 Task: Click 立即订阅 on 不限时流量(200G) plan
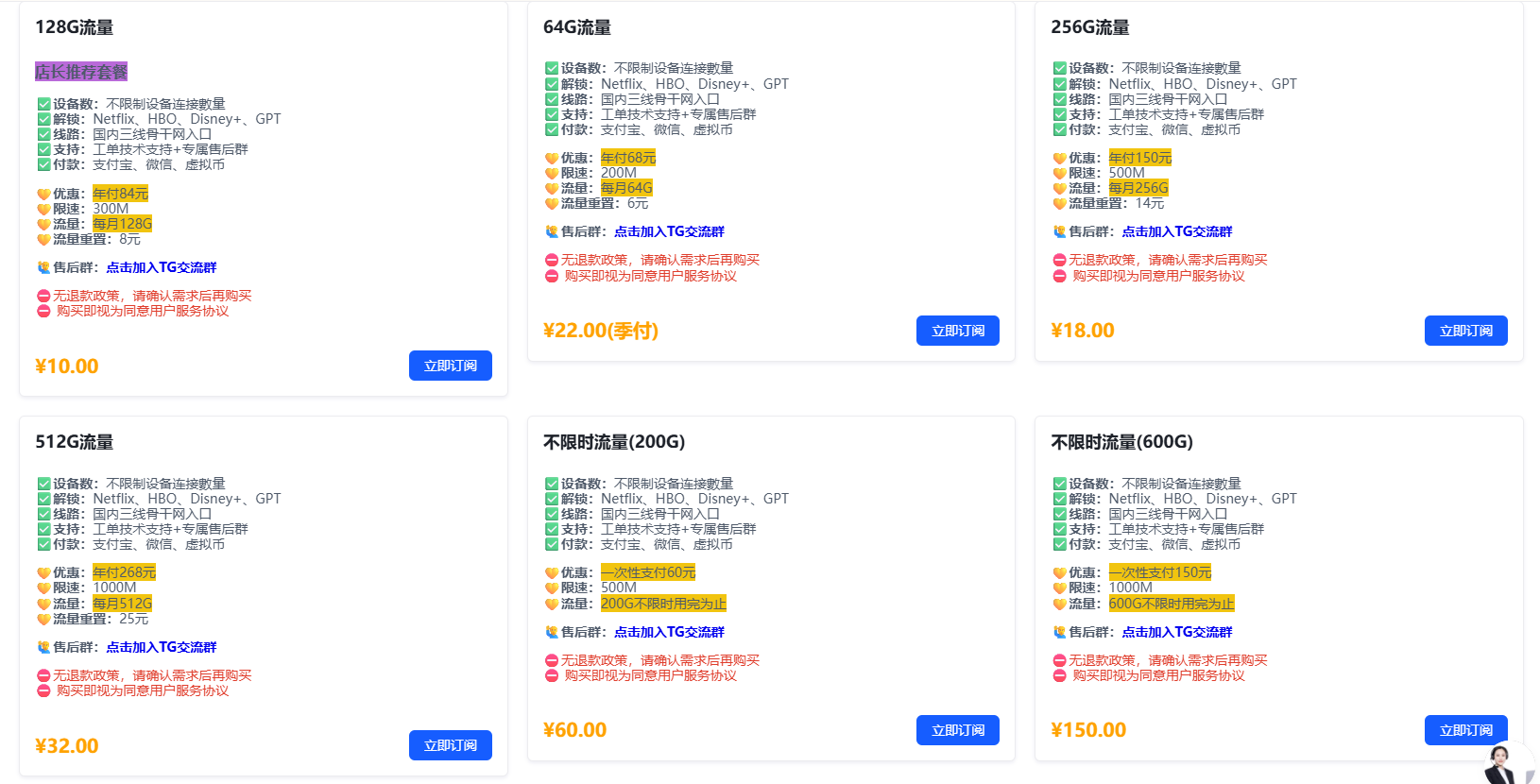point(957,730)
